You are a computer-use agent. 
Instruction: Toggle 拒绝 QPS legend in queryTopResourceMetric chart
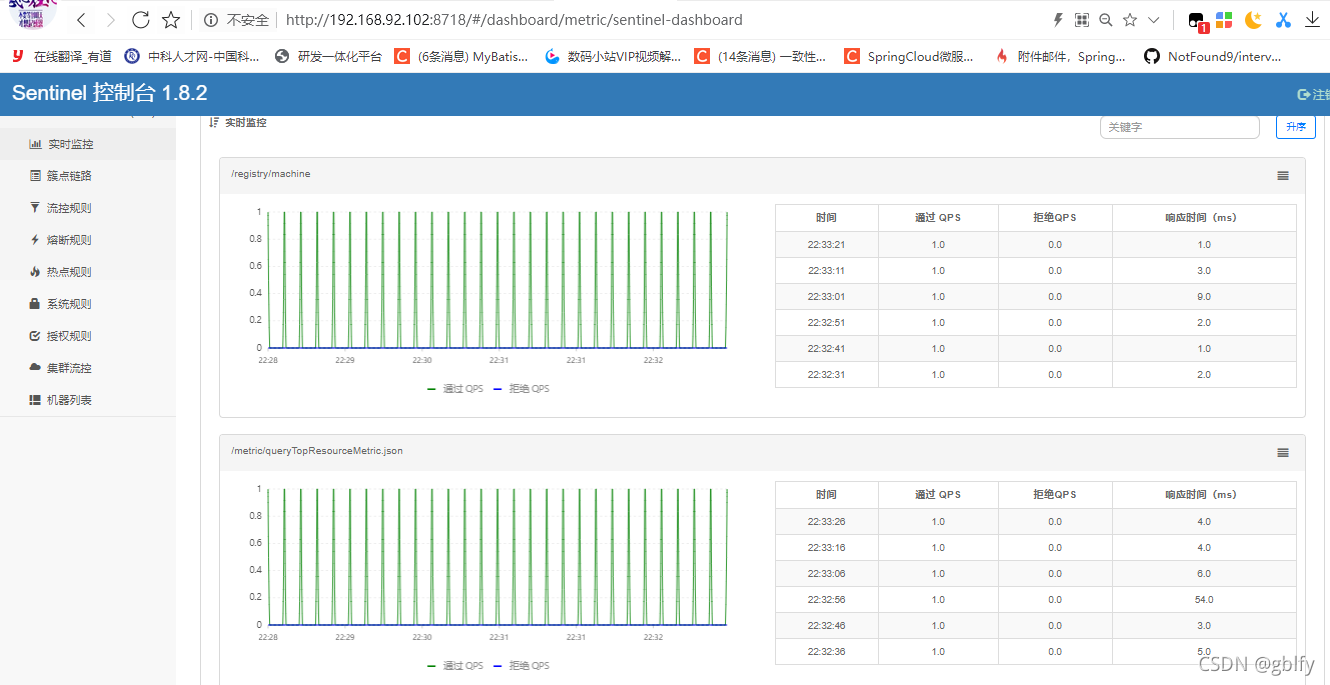pos(521,665)
